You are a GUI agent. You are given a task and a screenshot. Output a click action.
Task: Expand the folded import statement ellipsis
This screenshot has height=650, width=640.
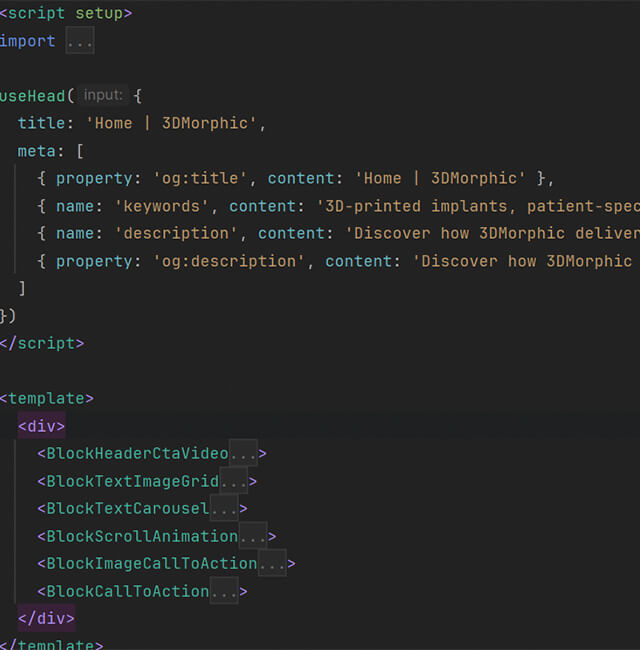coord(80,41)
